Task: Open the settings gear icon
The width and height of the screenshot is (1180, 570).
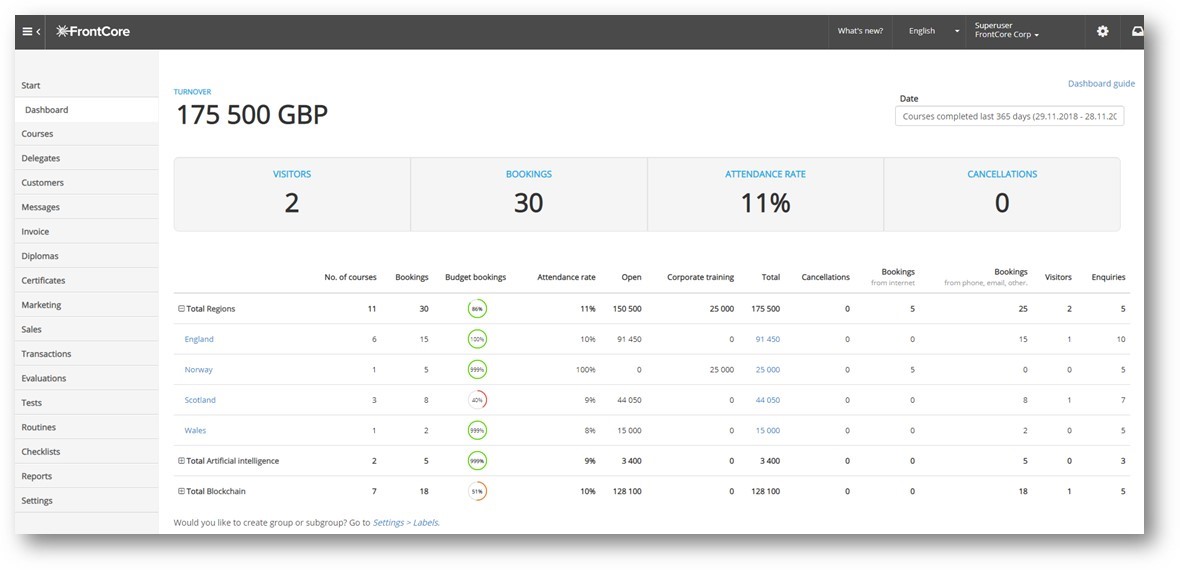Action: point(1102,32)
